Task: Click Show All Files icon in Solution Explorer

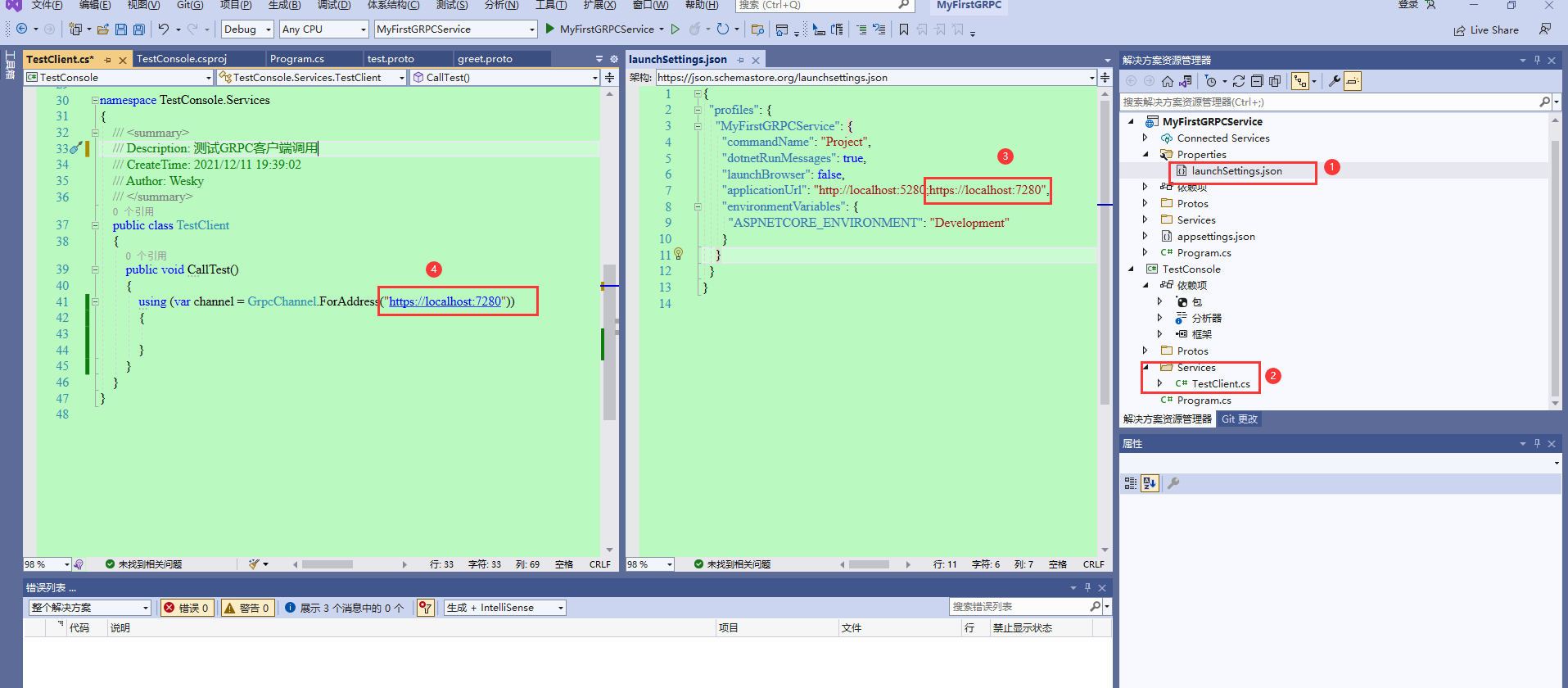Action: coord(1275,81)
